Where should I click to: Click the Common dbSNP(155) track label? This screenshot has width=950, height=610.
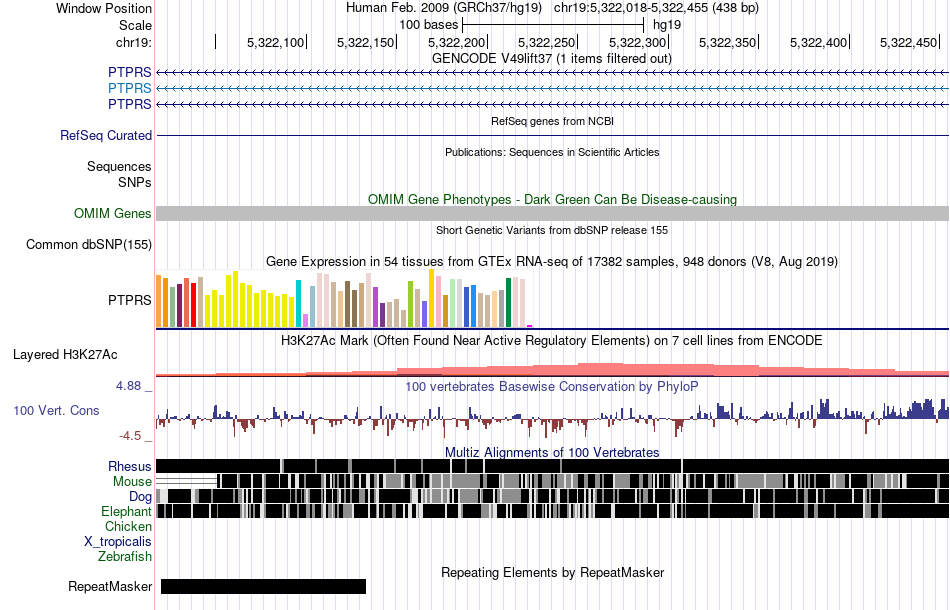89,245
